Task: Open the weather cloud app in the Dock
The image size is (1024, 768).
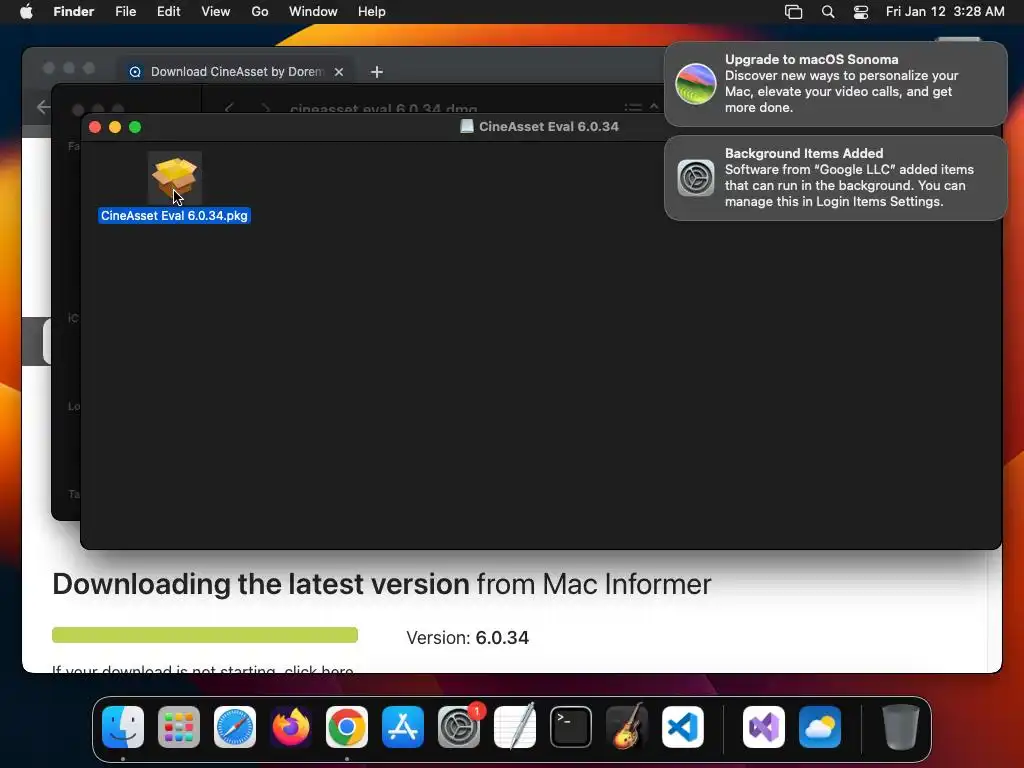Action: (x=820, y=727)
